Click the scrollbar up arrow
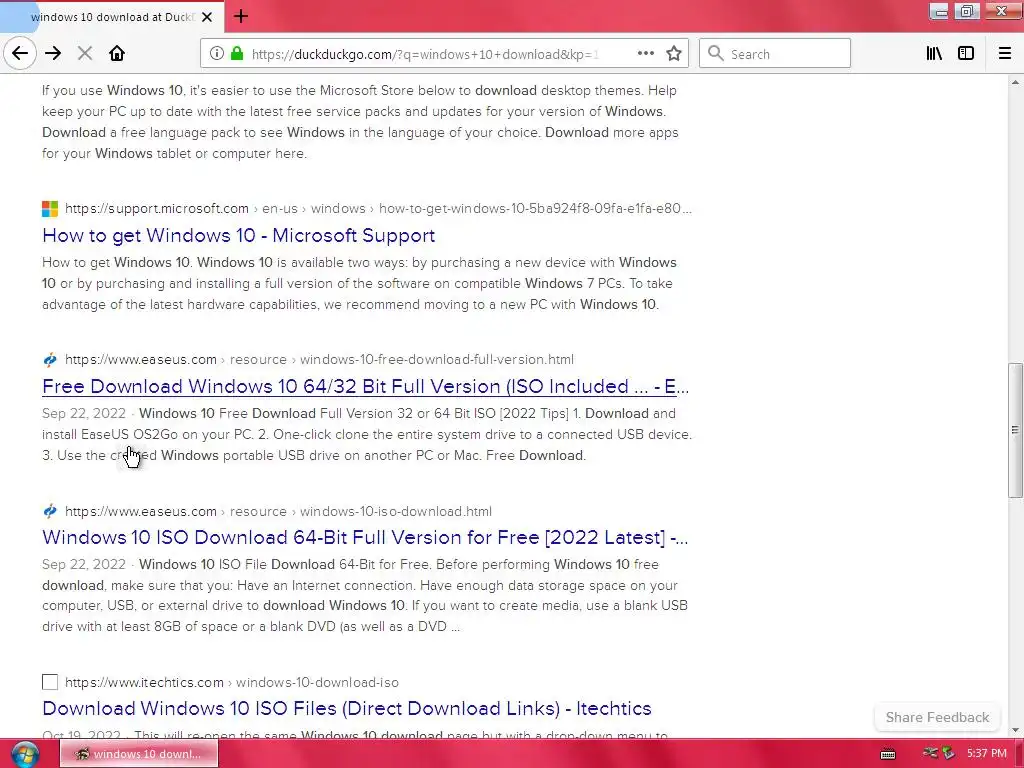Image resolution: width=1024 pixels, height=768 pixels. point(1015,82)
